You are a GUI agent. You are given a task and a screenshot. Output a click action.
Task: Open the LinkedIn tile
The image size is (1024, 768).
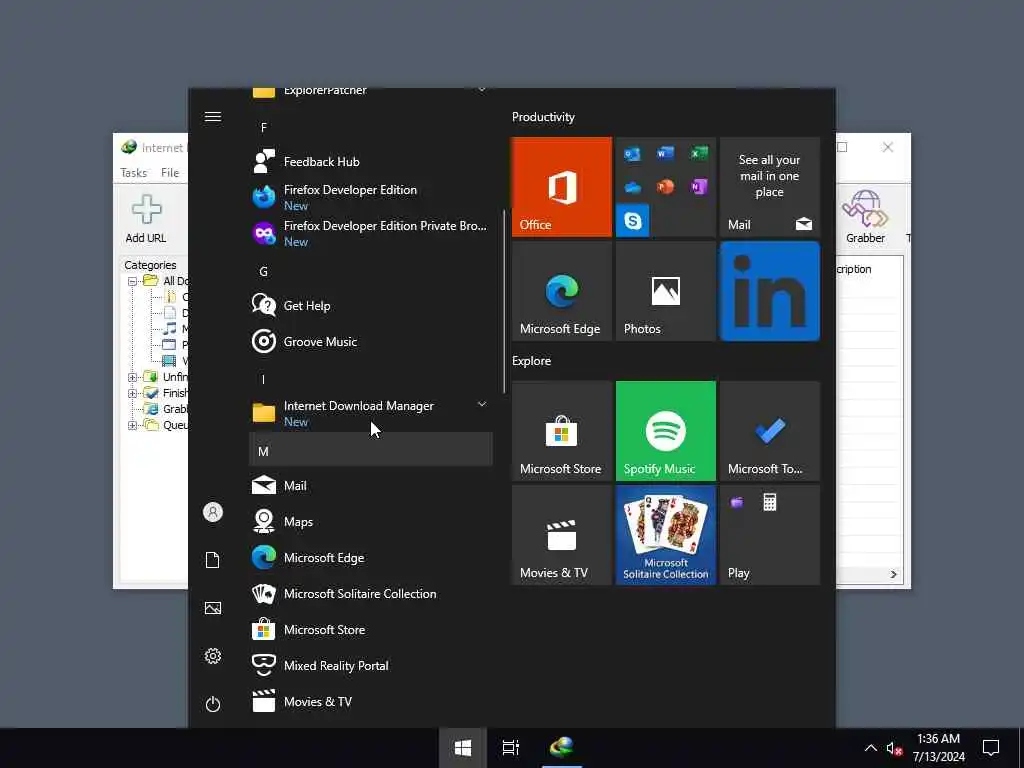(x=769, y=291)
